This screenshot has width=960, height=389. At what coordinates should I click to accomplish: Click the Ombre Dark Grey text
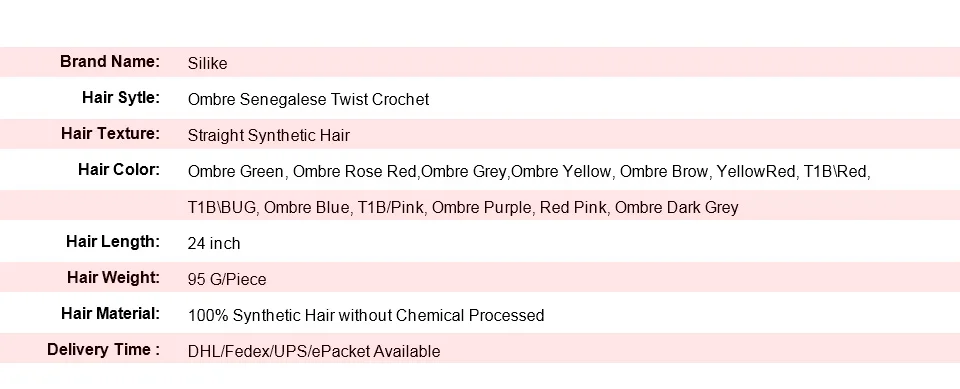(x=677, y=208)
